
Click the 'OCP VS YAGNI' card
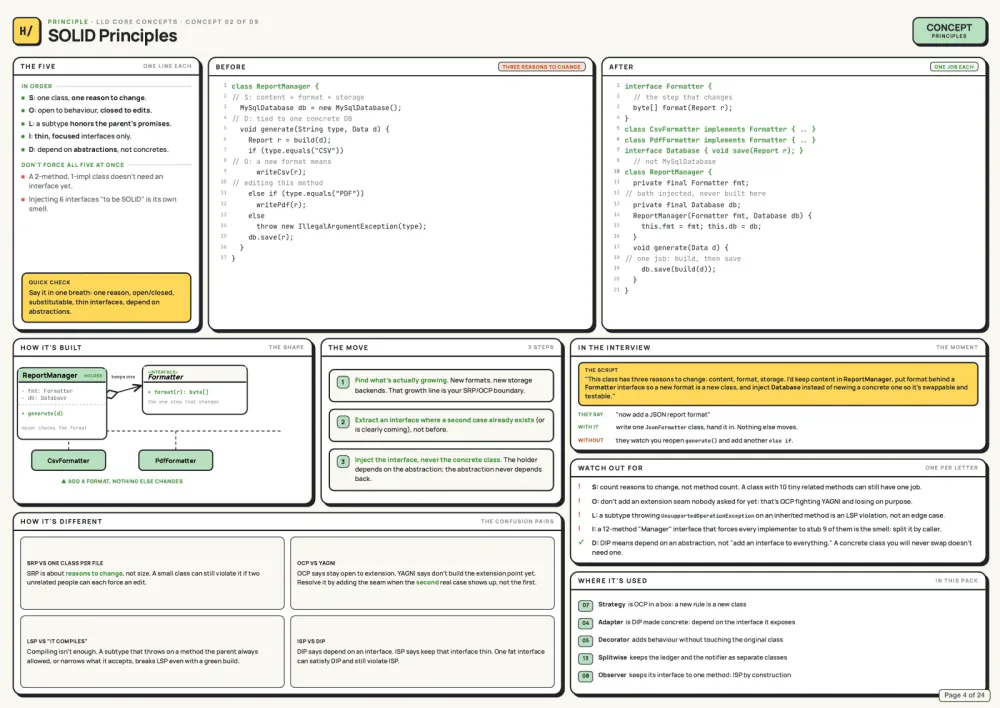[x=422, y=573]
